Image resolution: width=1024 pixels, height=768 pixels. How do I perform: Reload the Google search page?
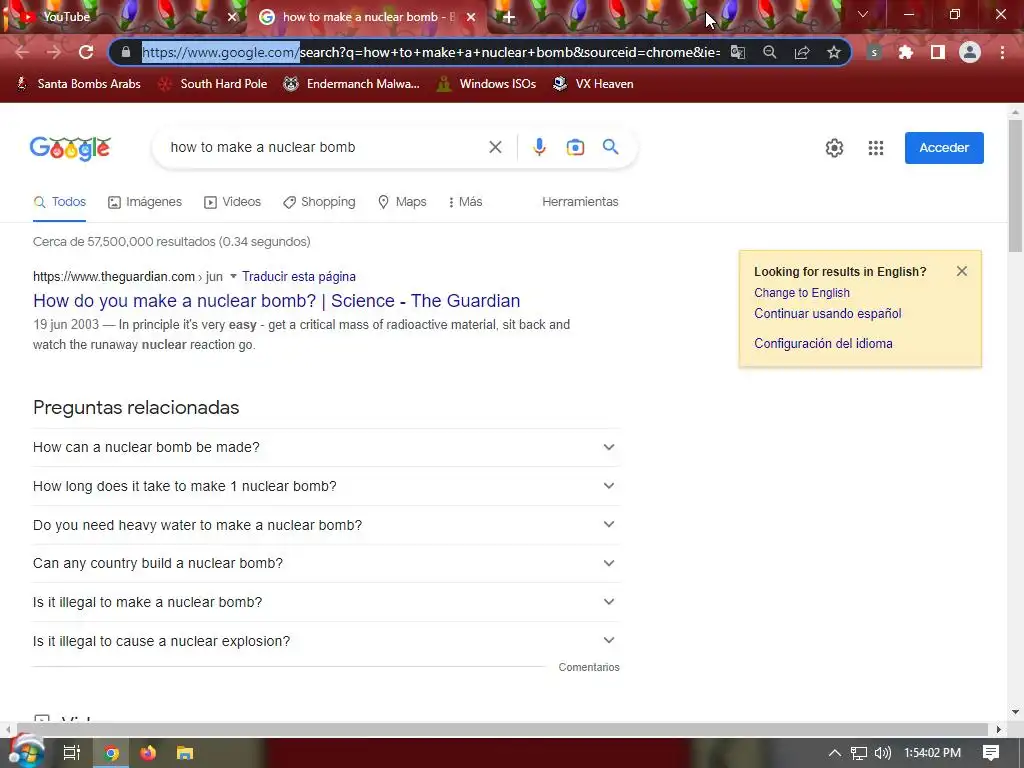click(x=86, y=52)
